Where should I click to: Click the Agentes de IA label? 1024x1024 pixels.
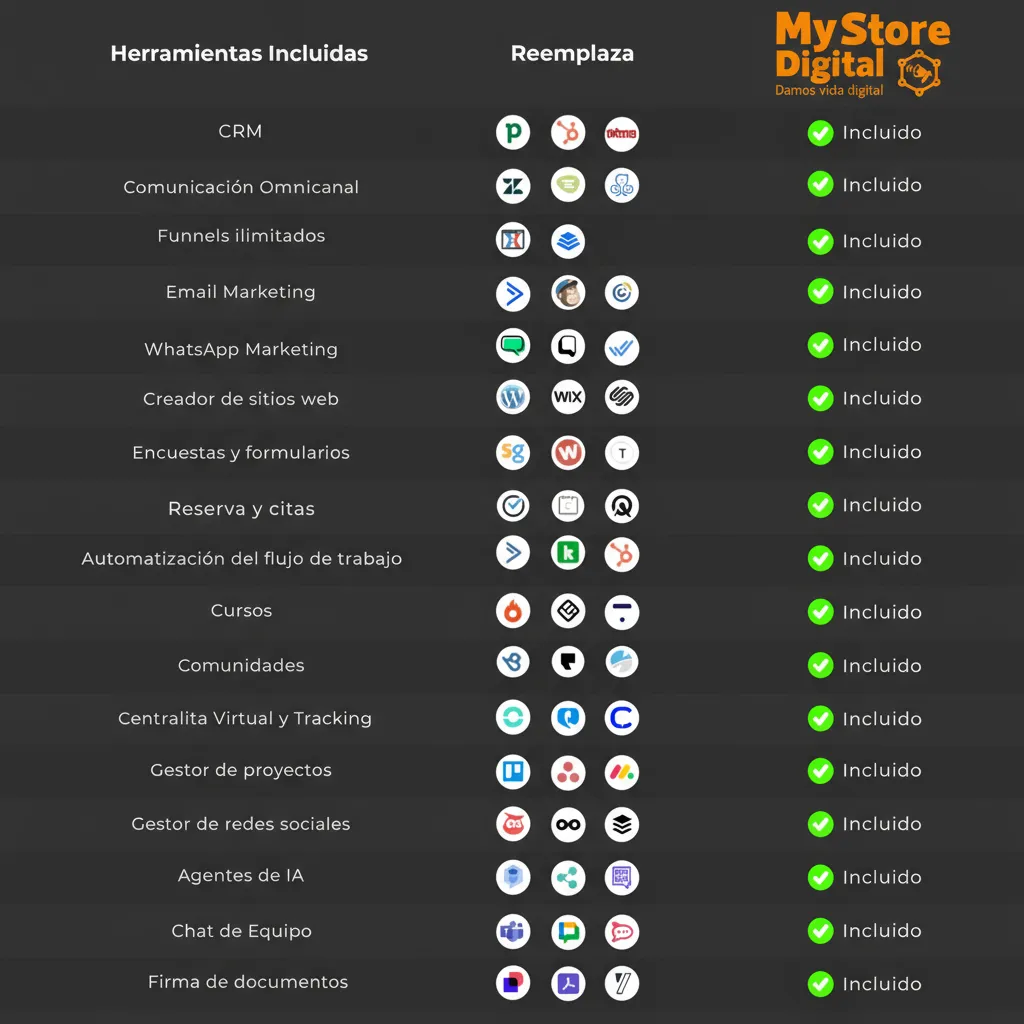[x=240, y=876]
